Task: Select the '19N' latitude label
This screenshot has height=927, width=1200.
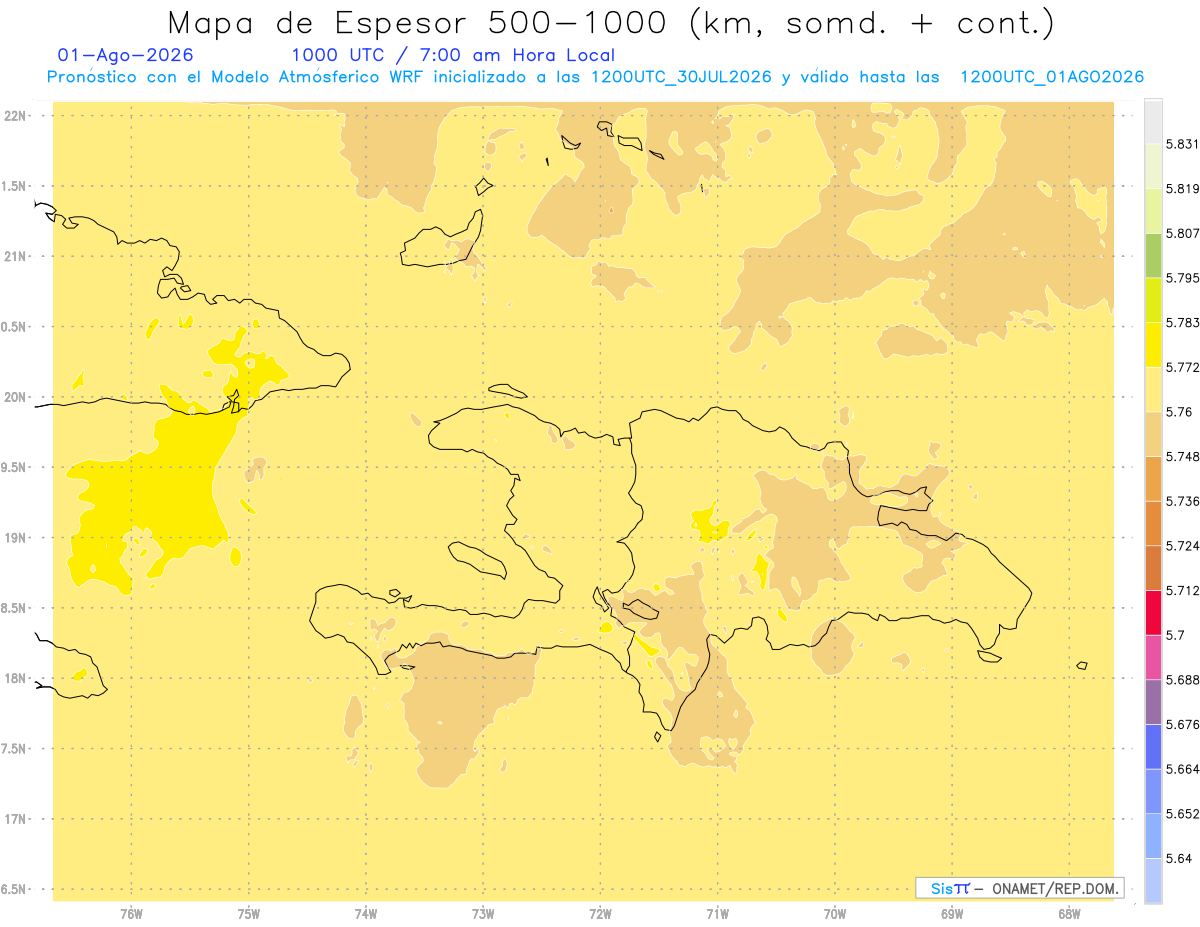Action: click(x=16, y=538)
